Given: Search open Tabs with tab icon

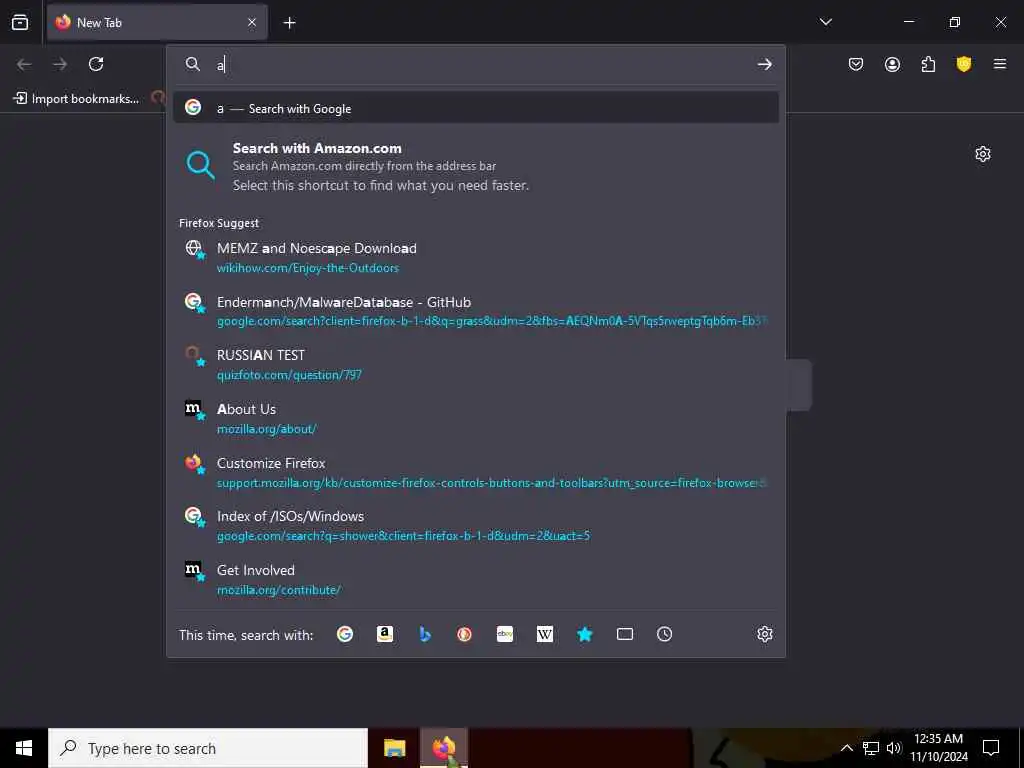Looking at the screenshot, I should click(x=624, y=634).
